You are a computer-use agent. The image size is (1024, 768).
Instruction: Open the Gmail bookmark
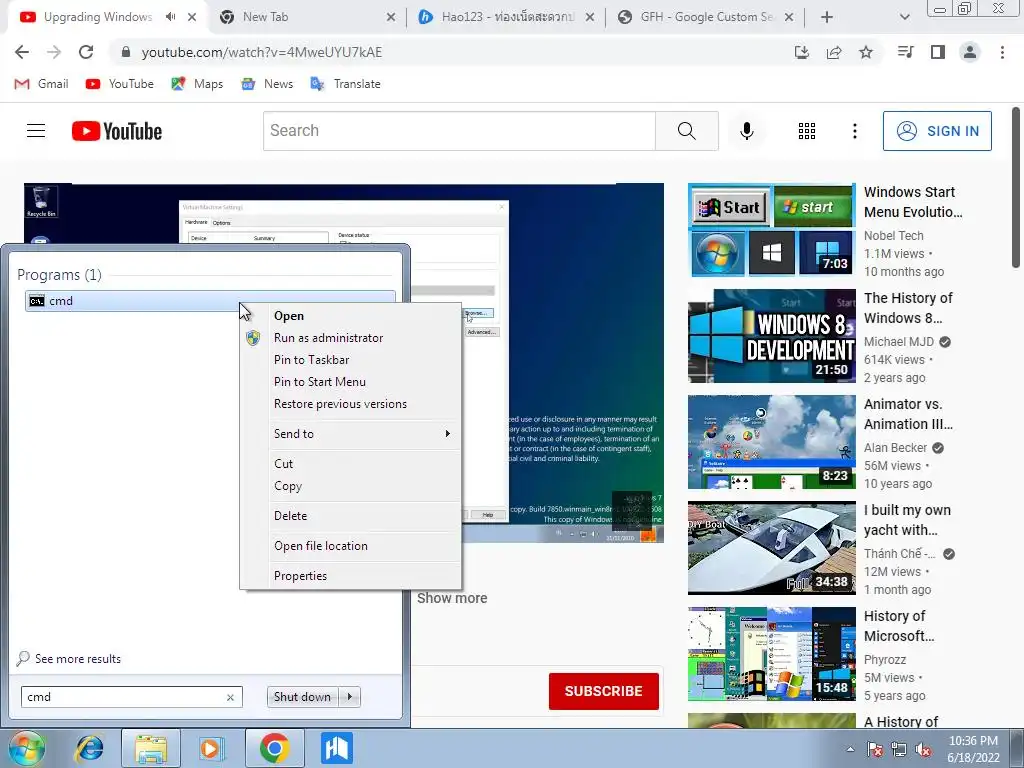pos(41,84)
